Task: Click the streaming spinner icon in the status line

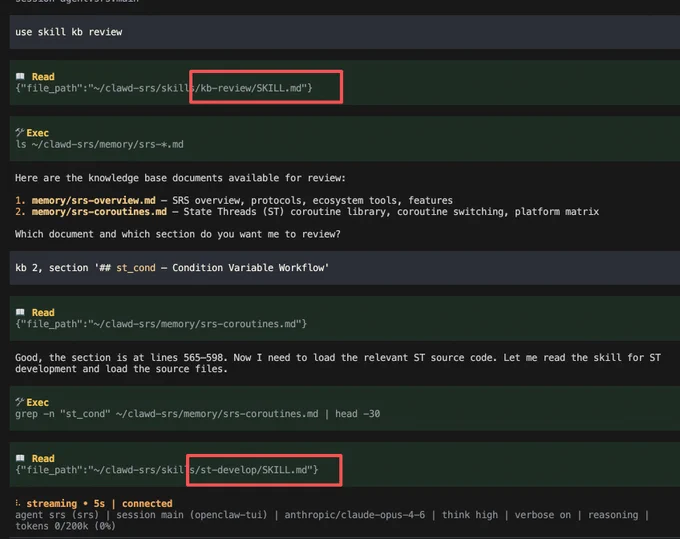Action: pos(18,503)
